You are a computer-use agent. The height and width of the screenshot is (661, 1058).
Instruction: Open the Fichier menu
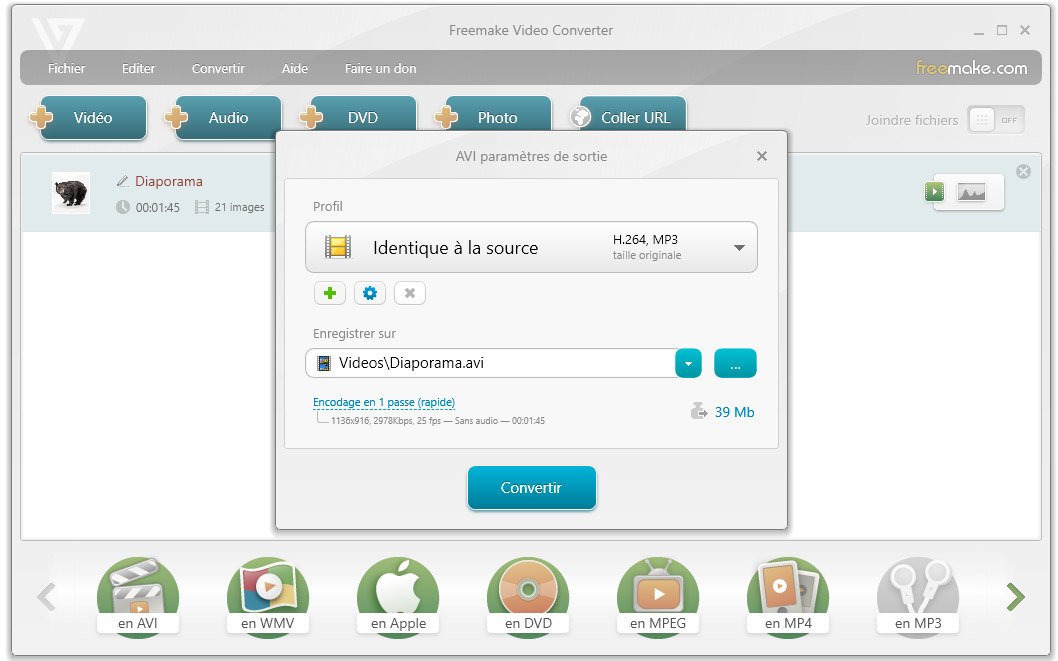[x=66, y=68]
